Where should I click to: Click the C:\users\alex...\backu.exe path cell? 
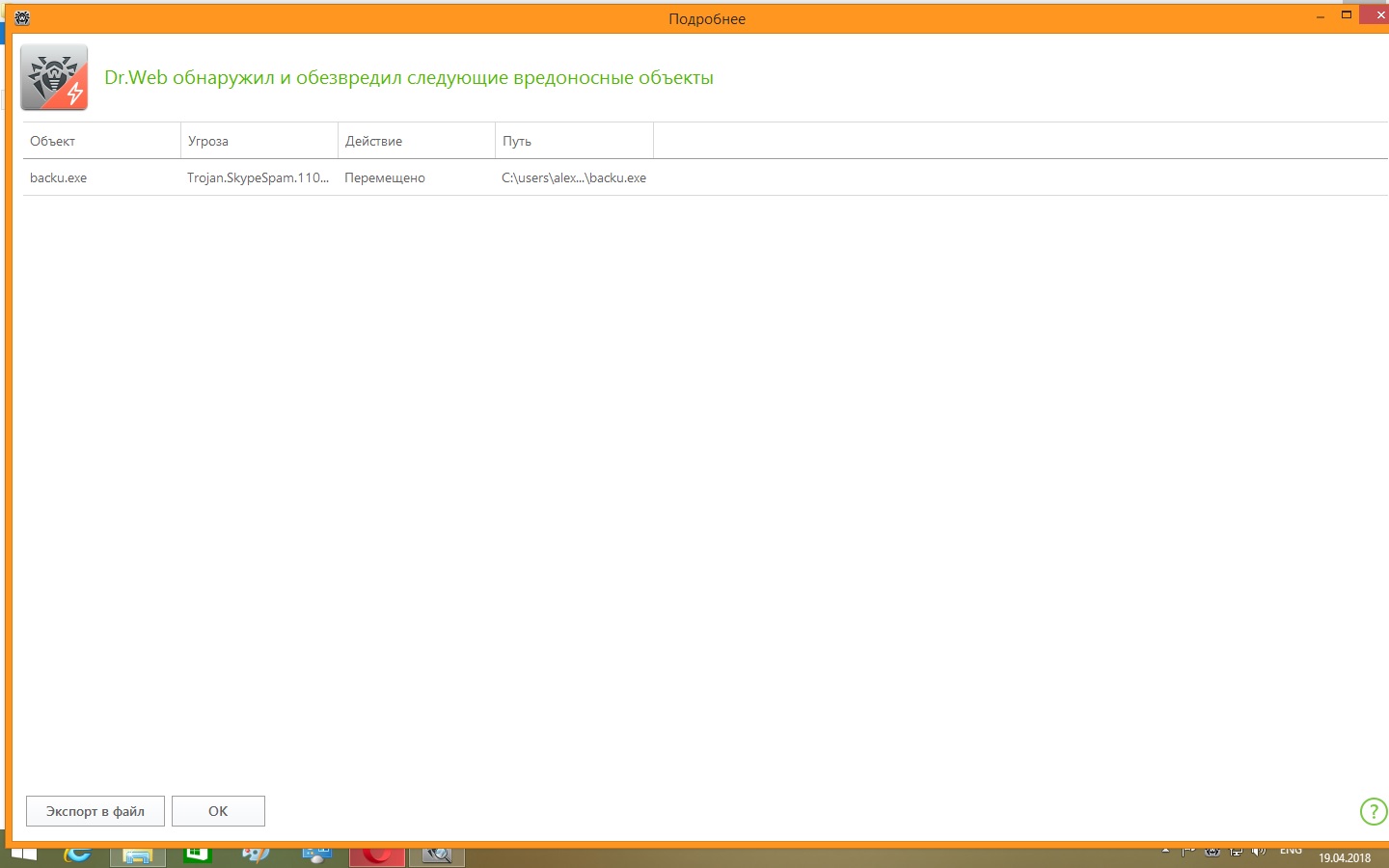point(574,178)
